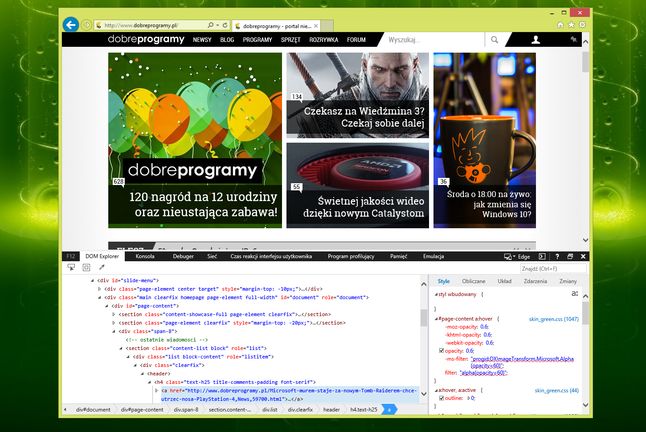Open the Program profilujący tab

point(351,256)
